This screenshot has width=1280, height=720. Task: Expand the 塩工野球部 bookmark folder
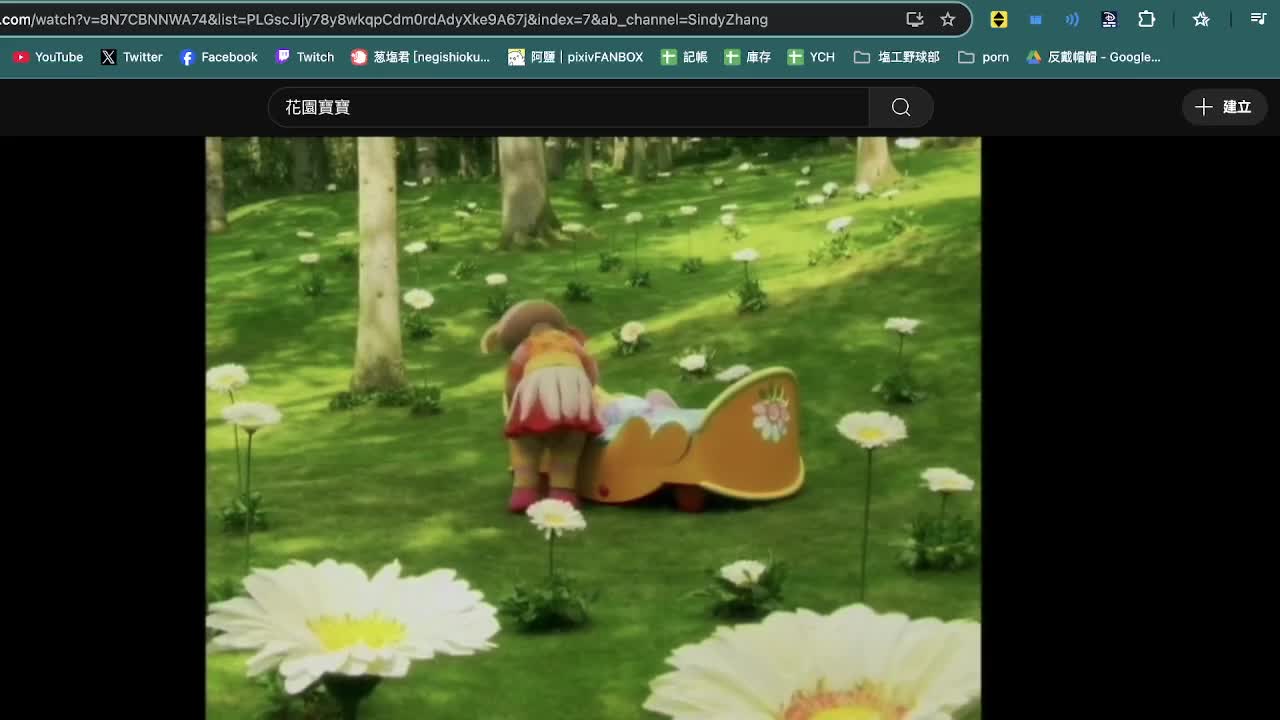pyautogui.click(x=896, y=57)
